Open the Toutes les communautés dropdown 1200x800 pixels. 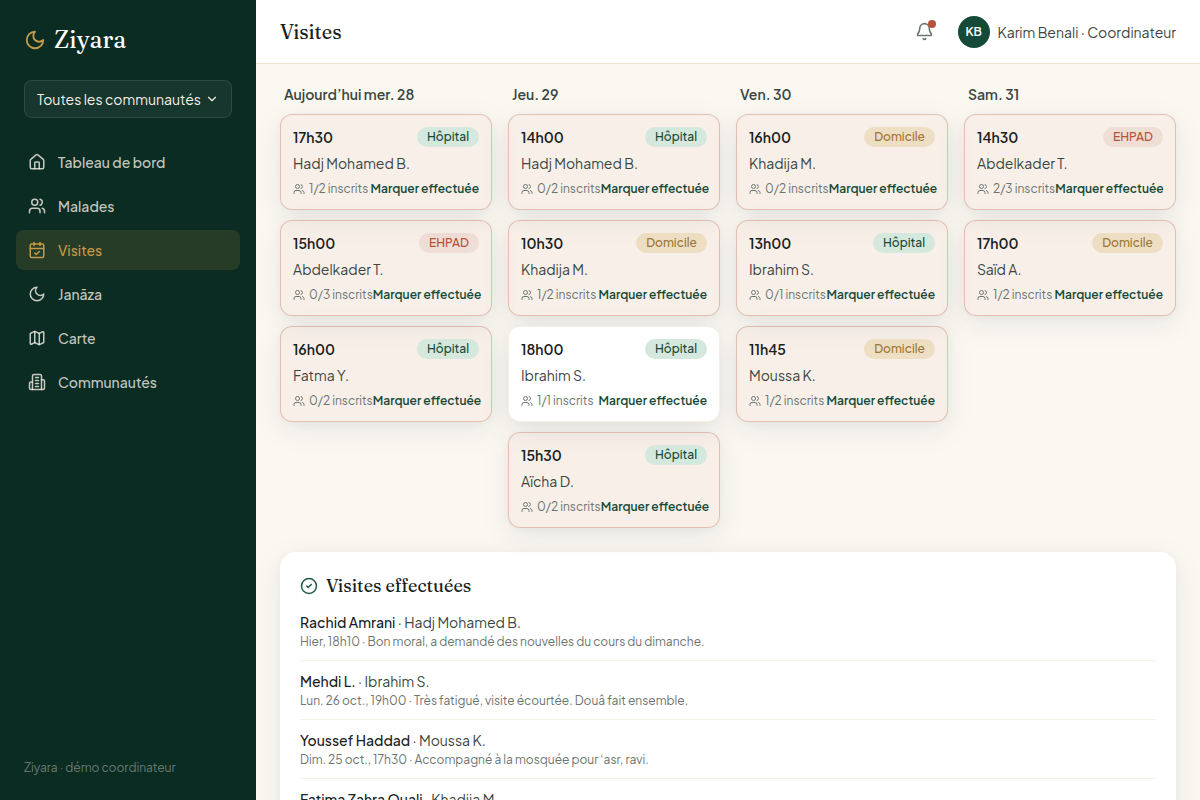[x=128, y=99]
